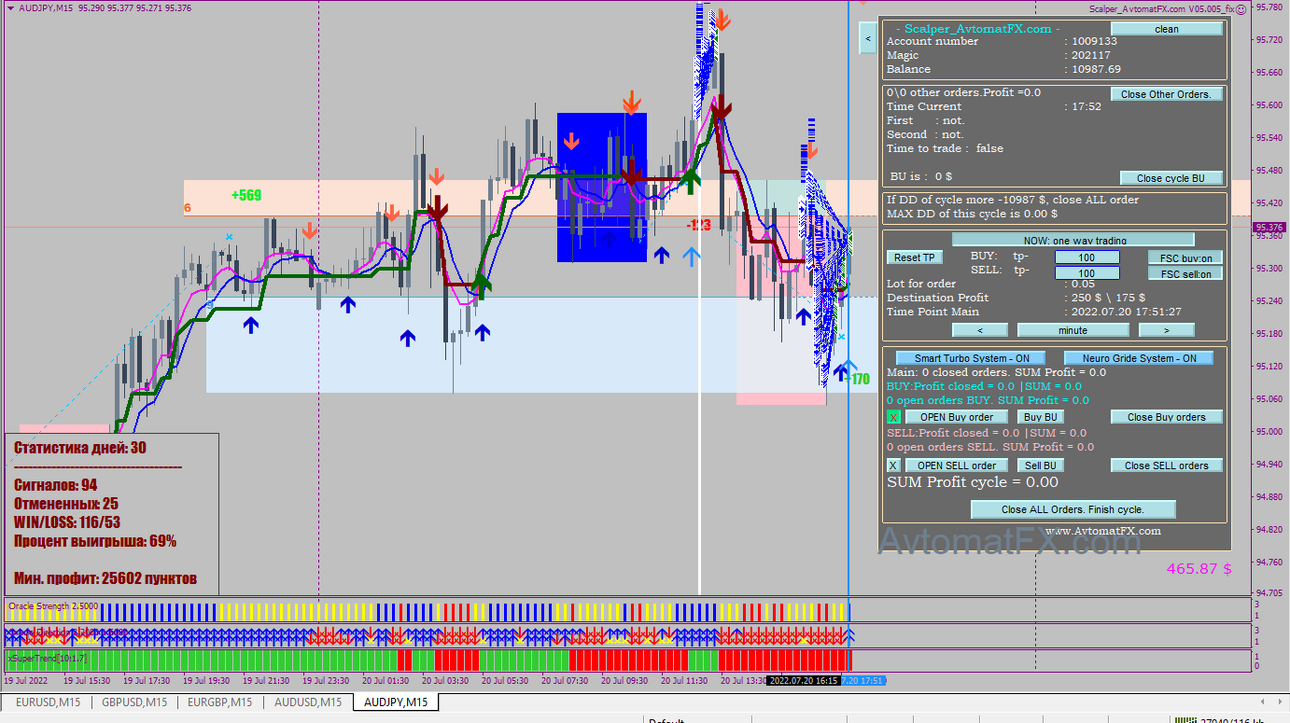Collapse the Scalper panel with side arrow
Image resolution: width=1290 pixels, height=723 pixels.
coord(868,39)
